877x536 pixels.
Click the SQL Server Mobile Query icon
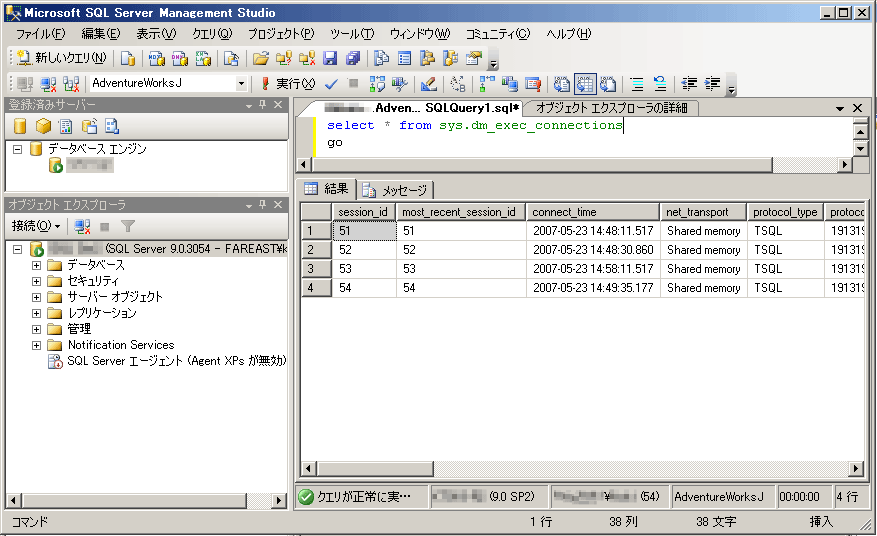pyautogui.click(x=231, y=58)
